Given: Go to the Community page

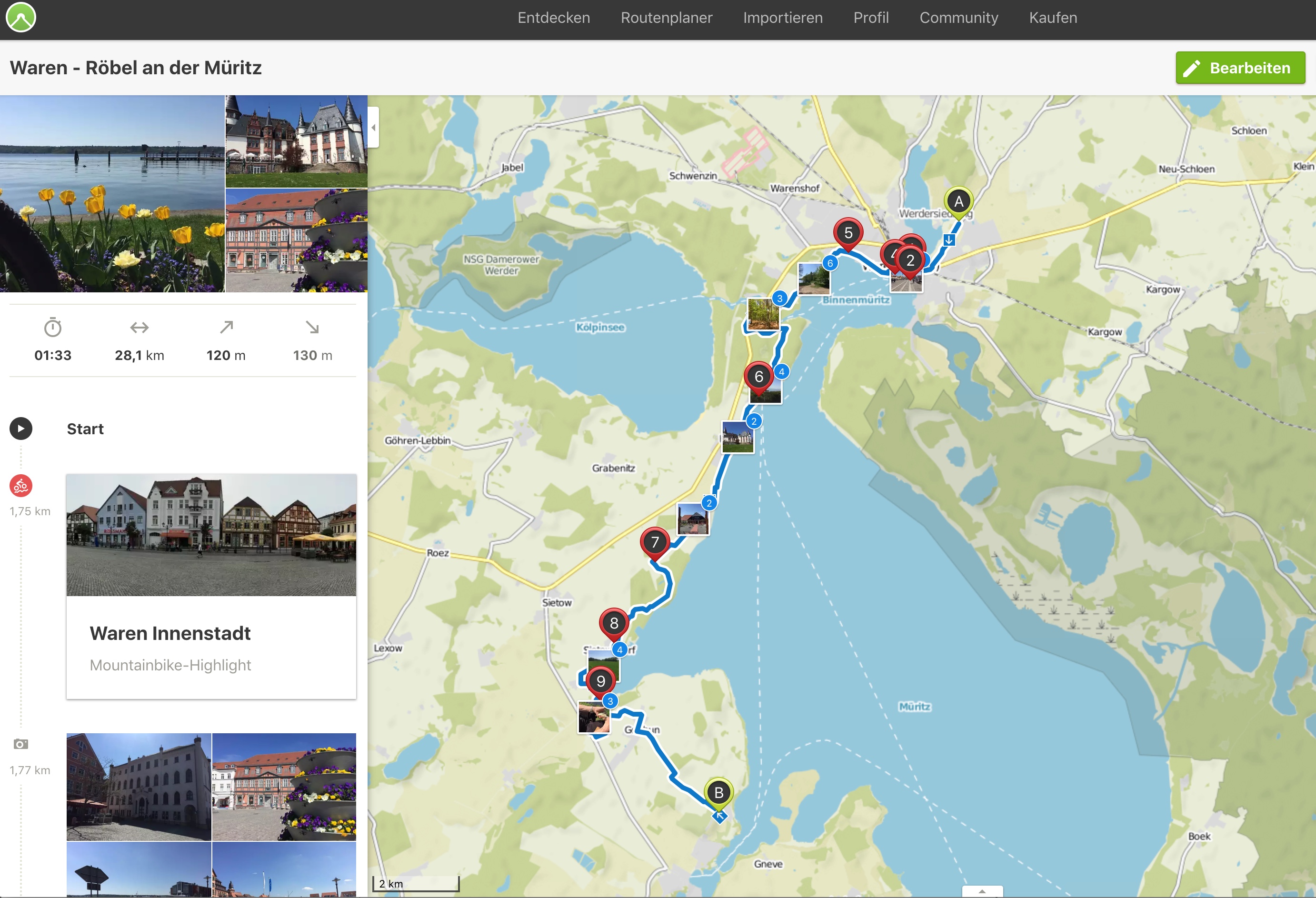Looking at the screenshot, I should click(x=958, y=18).
